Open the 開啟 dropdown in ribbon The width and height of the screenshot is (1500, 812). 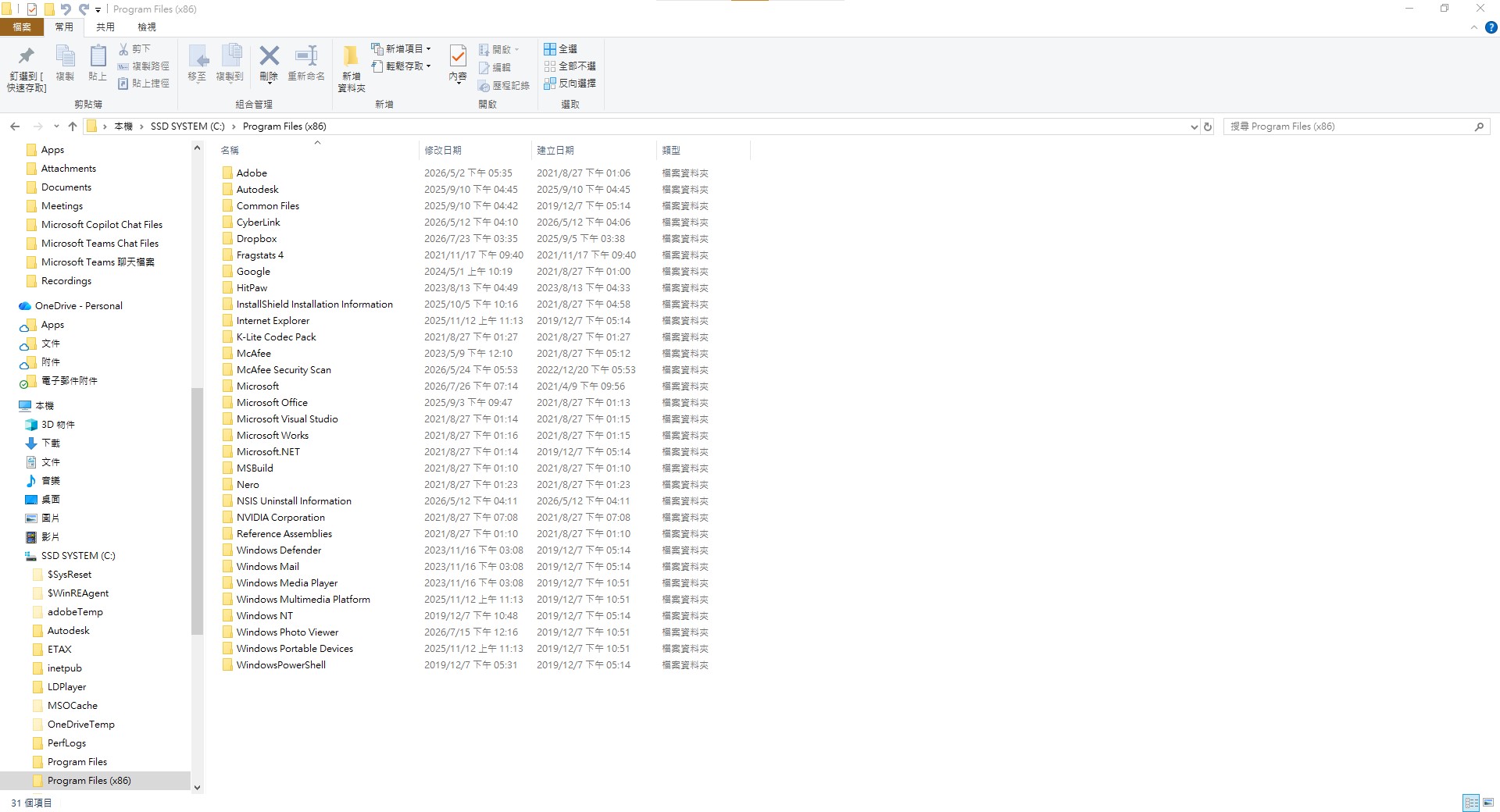(x=499, y=49)
